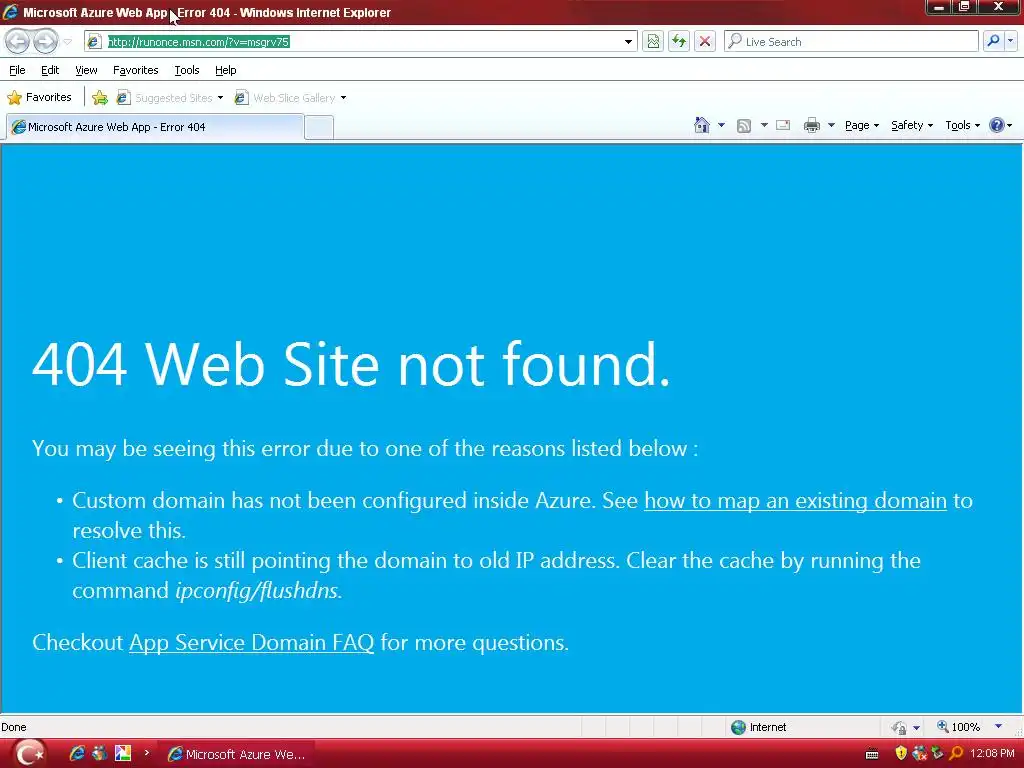Click the 100% zoom level button

coord(958,727)
